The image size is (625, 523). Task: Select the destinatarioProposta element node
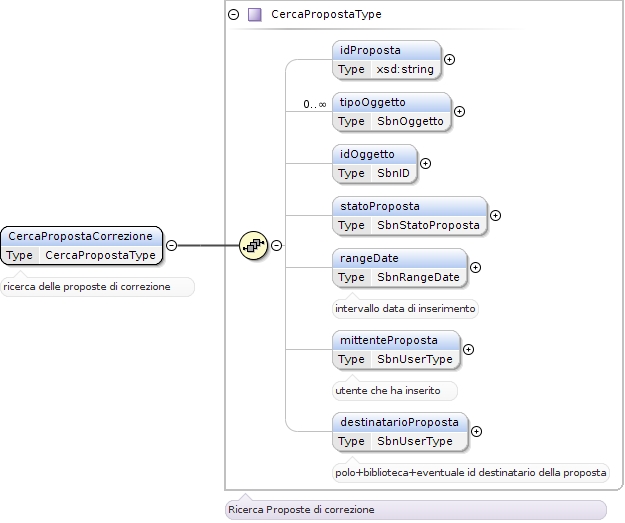coord(400,432)
